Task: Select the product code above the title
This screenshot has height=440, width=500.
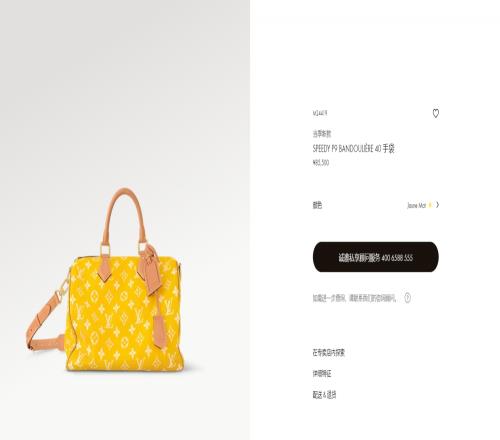Action: [320, 113]
